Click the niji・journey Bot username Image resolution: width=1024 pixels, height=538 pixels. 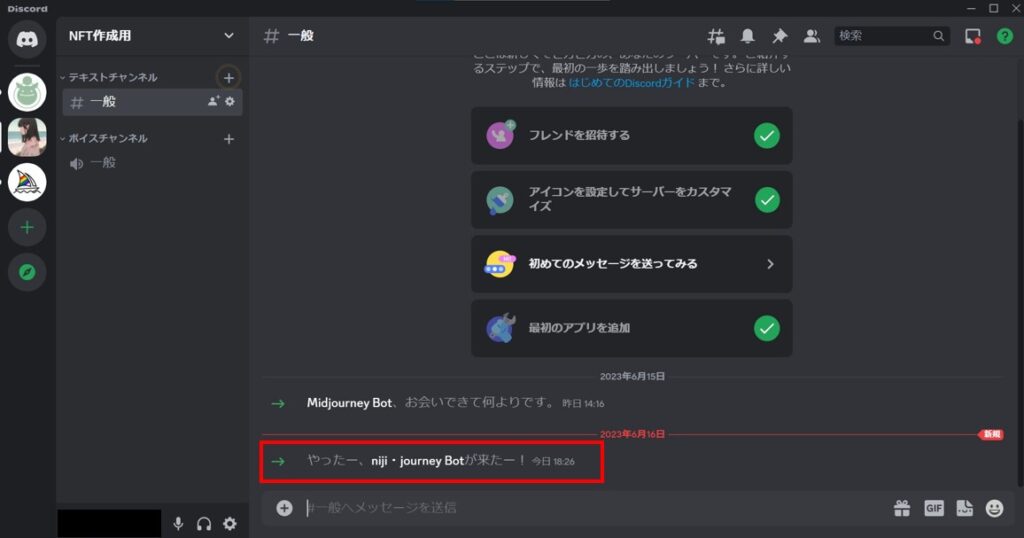pos(417,461)
